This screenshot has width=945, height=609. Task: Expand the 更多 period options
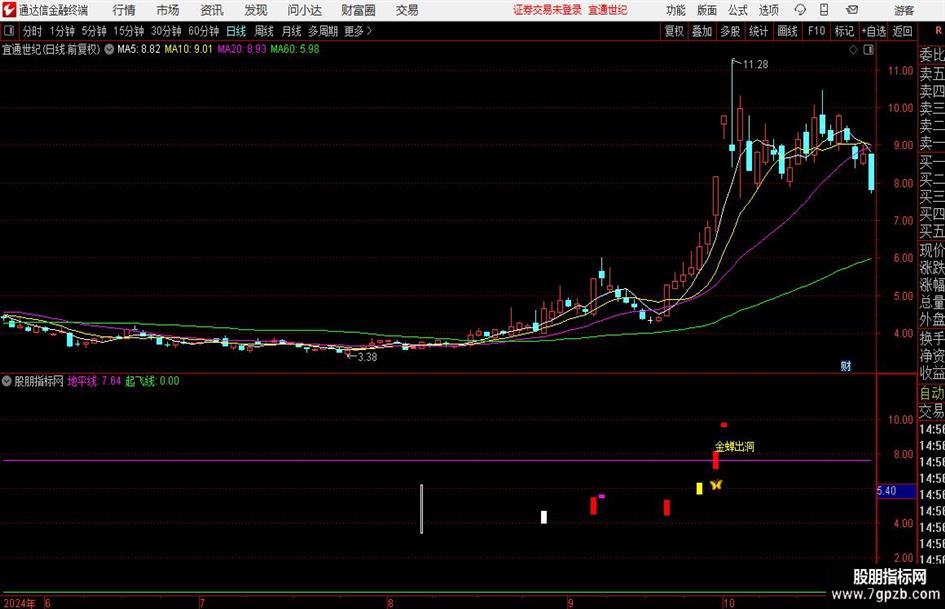(358, 31)
